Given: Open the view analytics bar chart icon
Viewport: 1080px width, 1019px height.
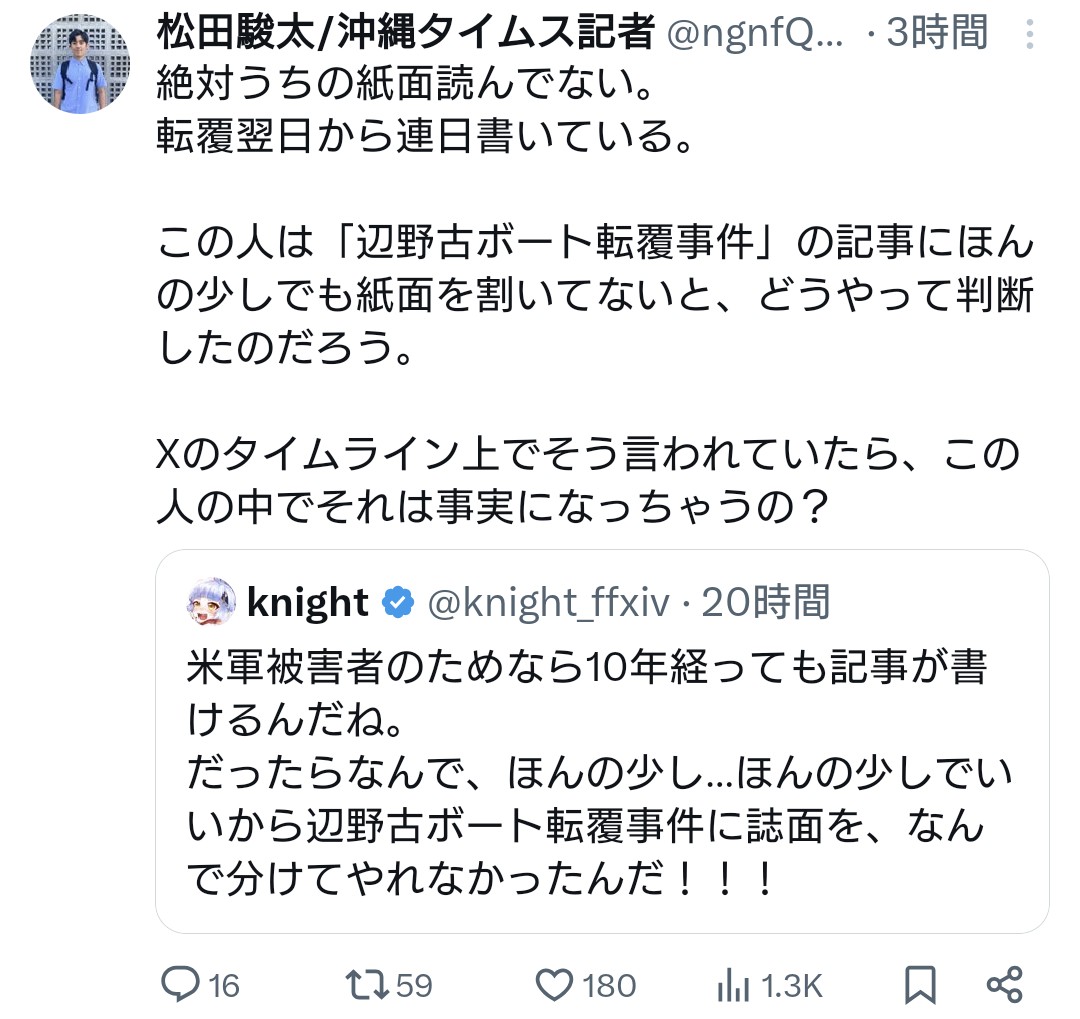Looking at the screenshot, I should (733, 985).
